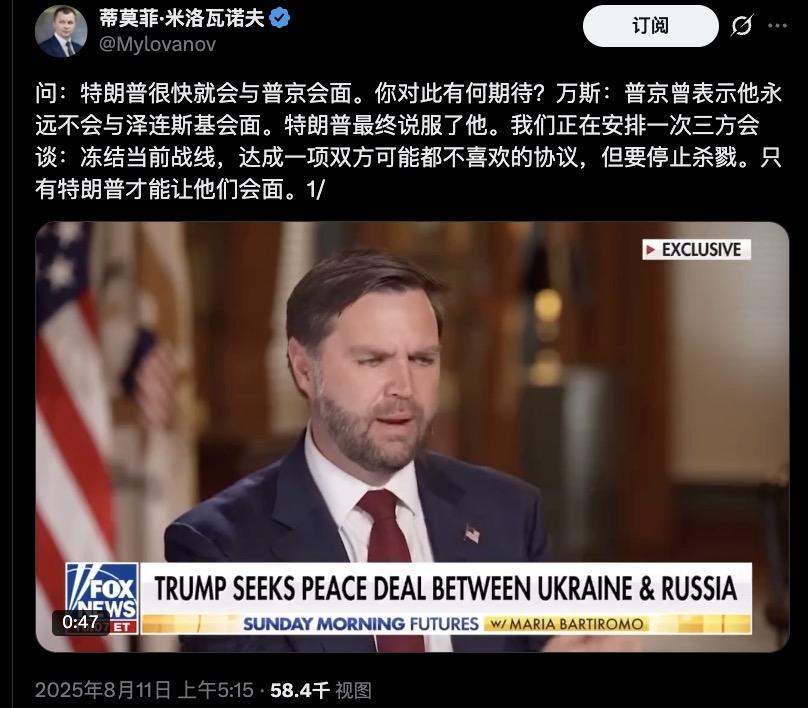Screen dimensions: 808x708
Task: Play the Fox News interview video
Action: pos(412,437)
